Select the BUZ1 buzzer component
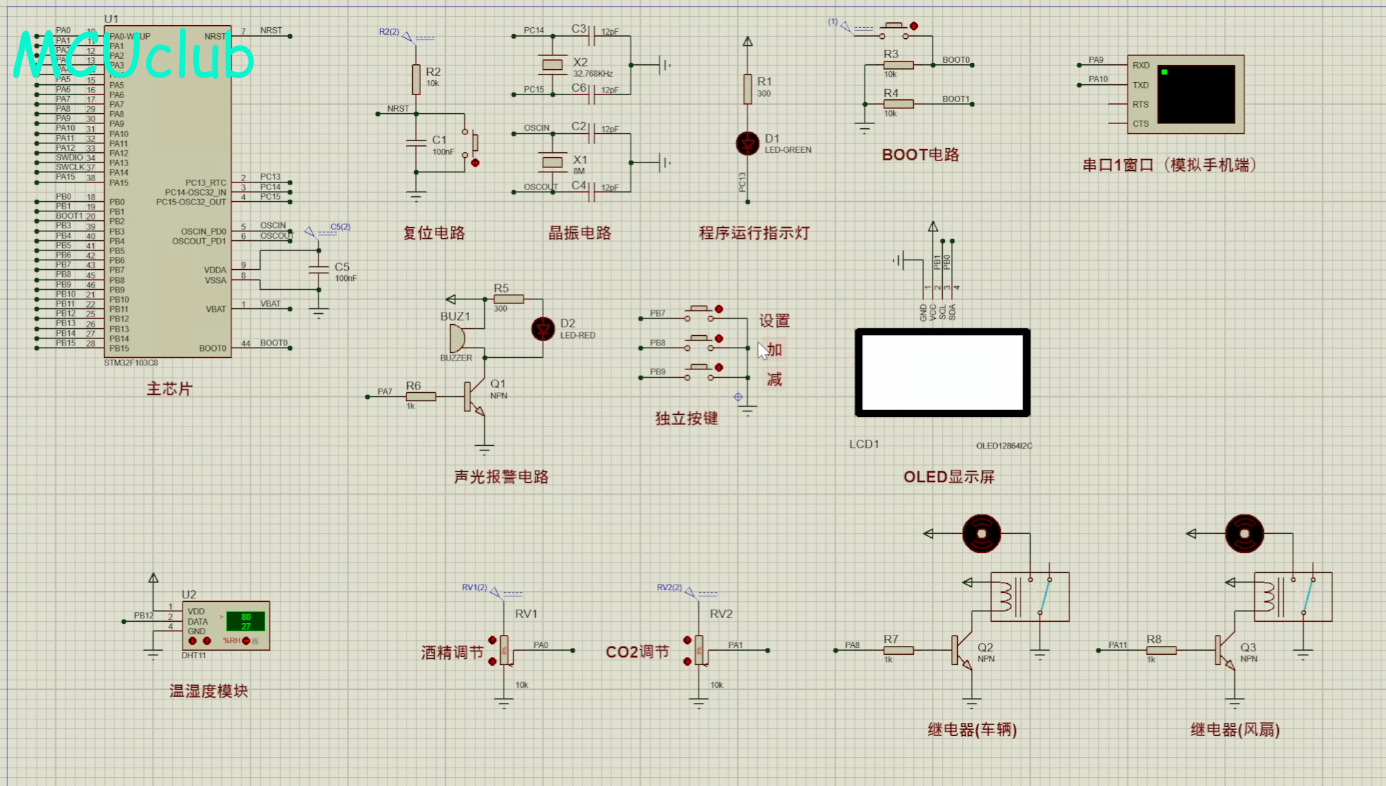 coord(456,338)
